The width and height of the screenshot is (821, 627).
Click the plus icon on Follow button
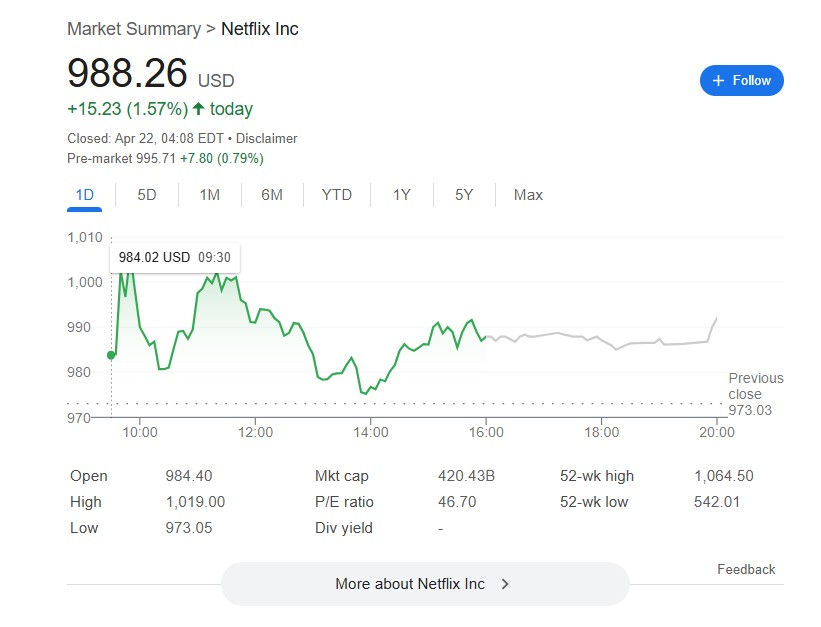pyautogui.click(x=718, y=81)
